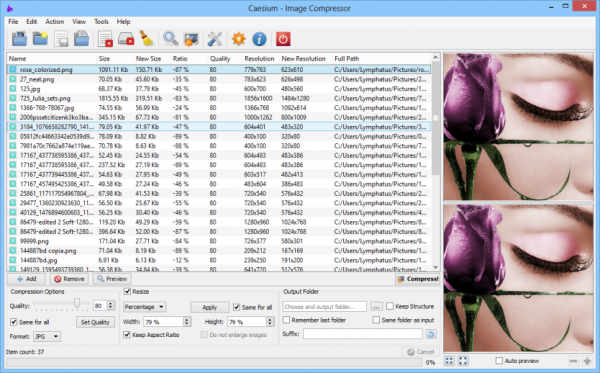This screenshot has height=373, width=600.
Task: Click the Open List folder icon
Action: (82, 39)
